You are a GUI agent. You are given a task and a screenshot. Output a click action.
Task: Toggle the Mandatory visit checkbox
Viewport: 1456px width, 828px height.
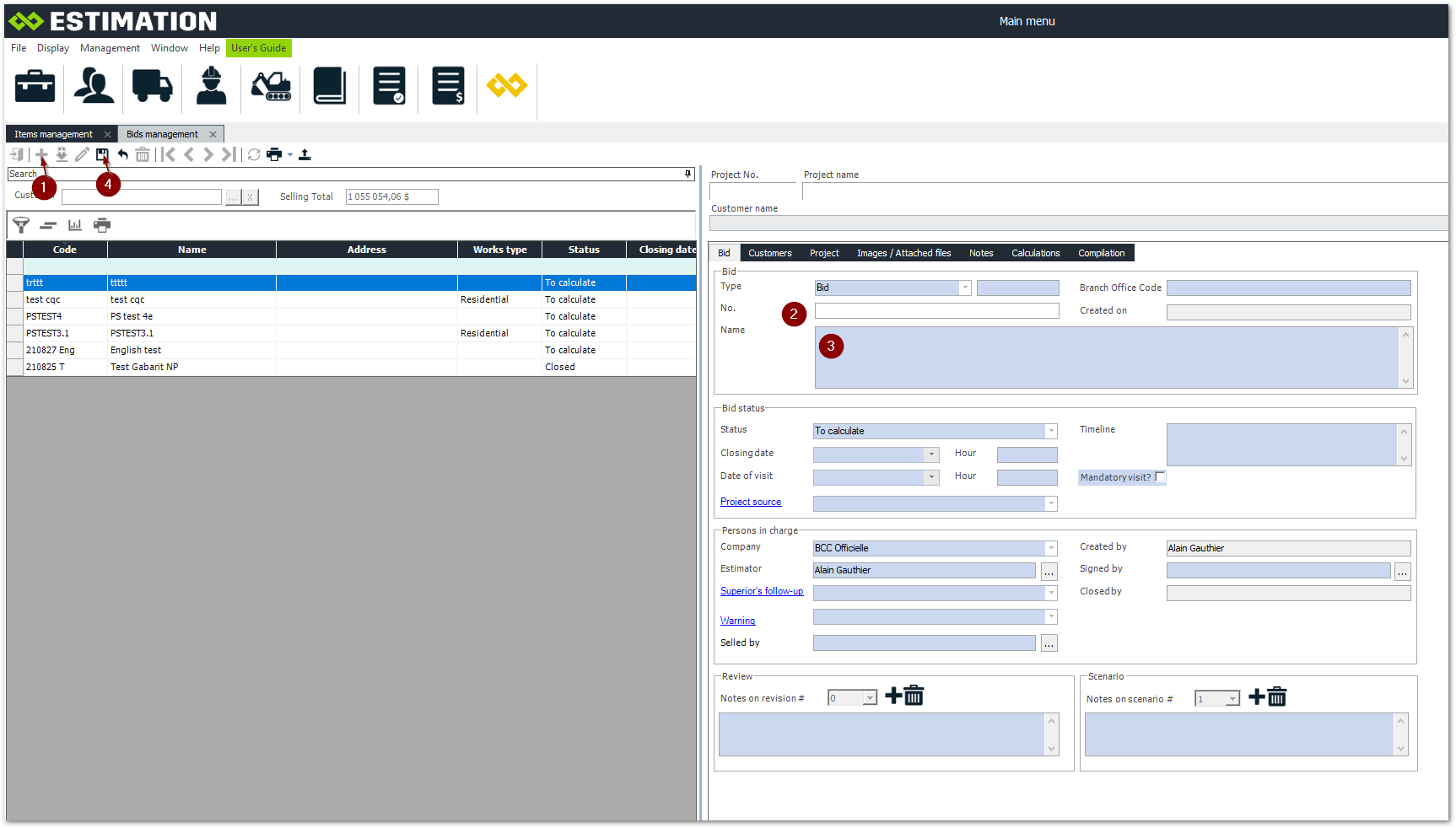pos(1160,477)
